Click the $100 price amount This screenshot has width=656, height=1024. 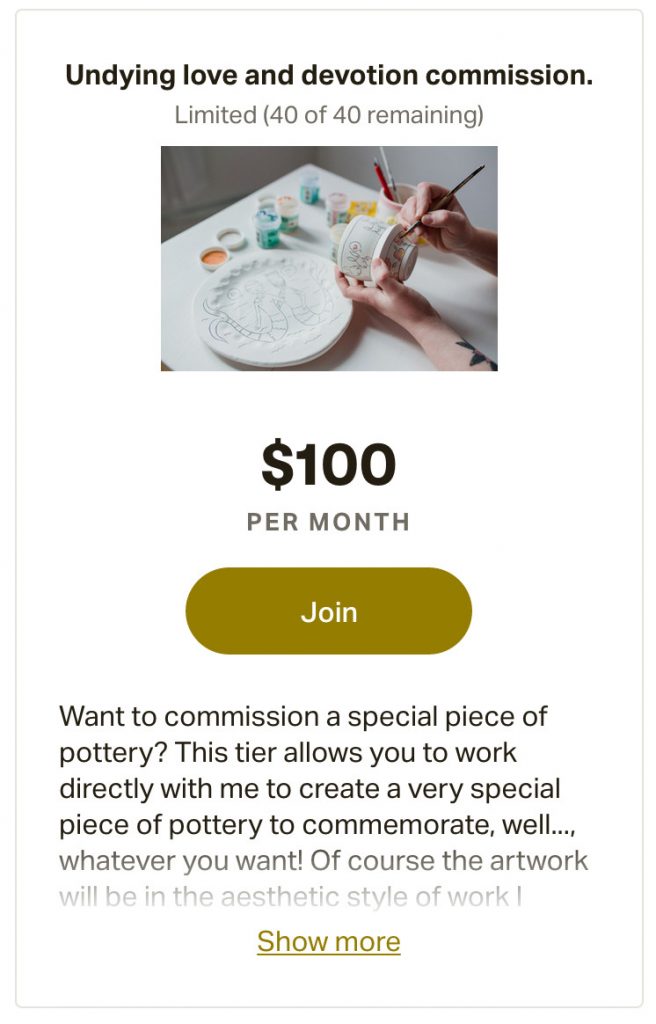pyautogui.click(x=328, y=465)
